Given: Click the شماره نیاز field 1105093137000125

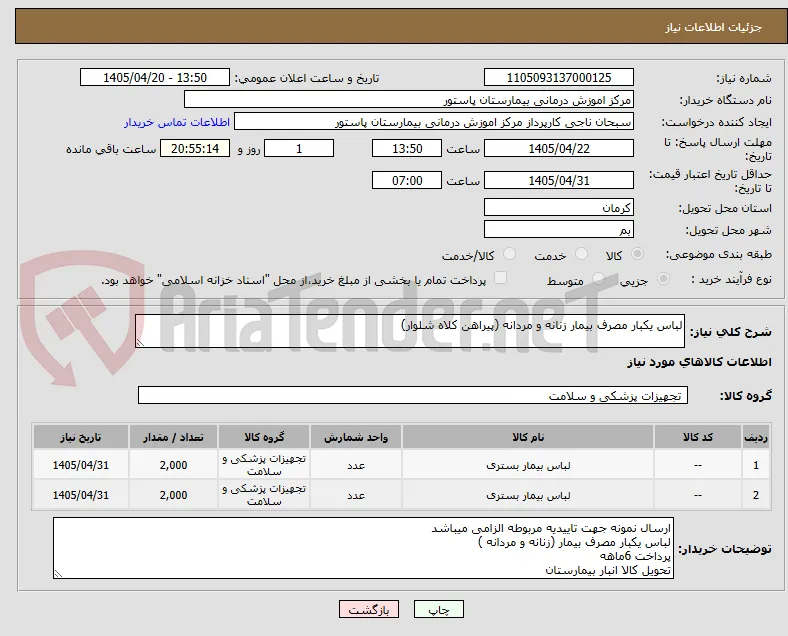Looking at the screenshot, I should coord(558,77).
